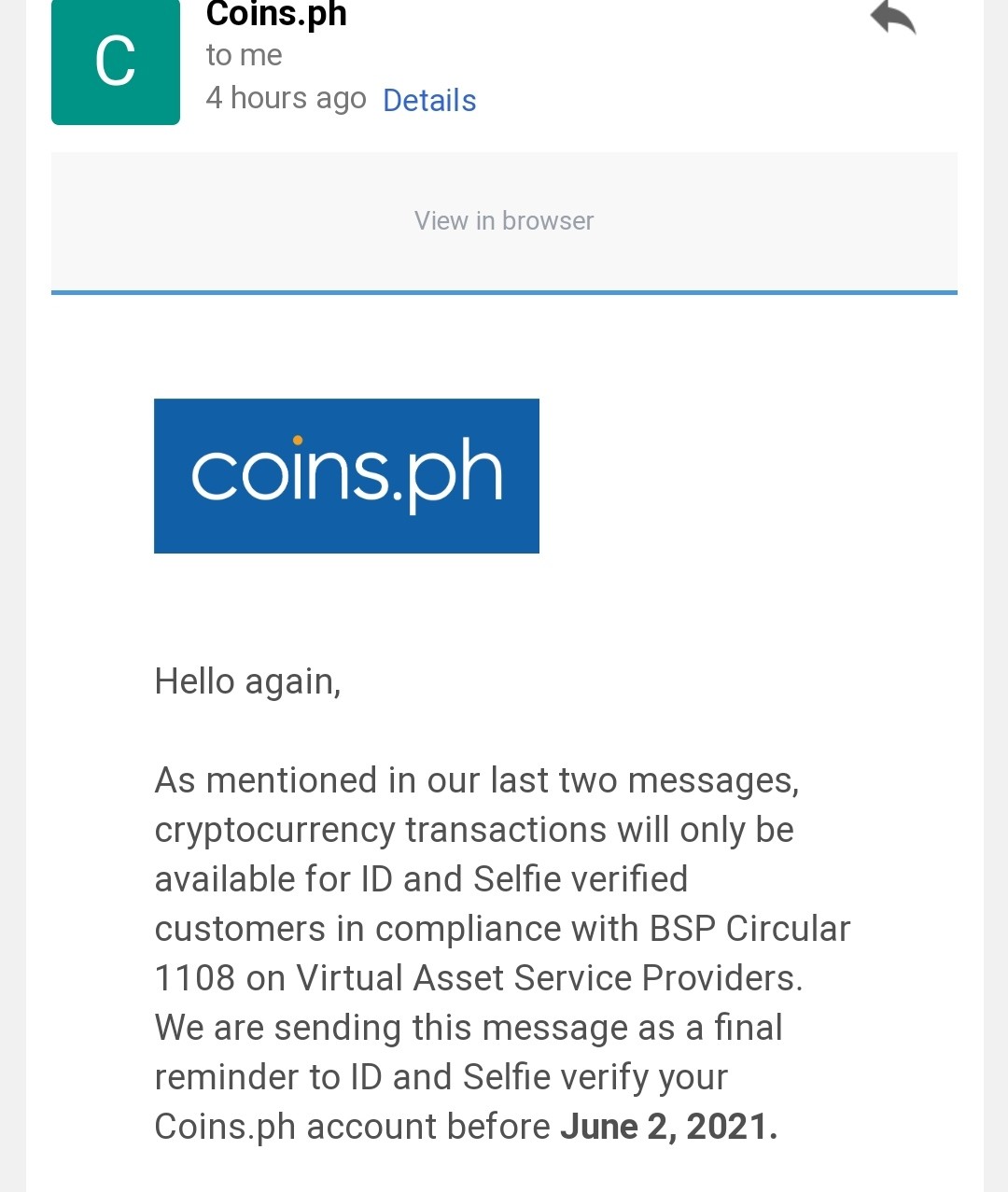Click the orange dot on logo
The width and height of the screenshot is (1008, 1192).
(298, 440)
